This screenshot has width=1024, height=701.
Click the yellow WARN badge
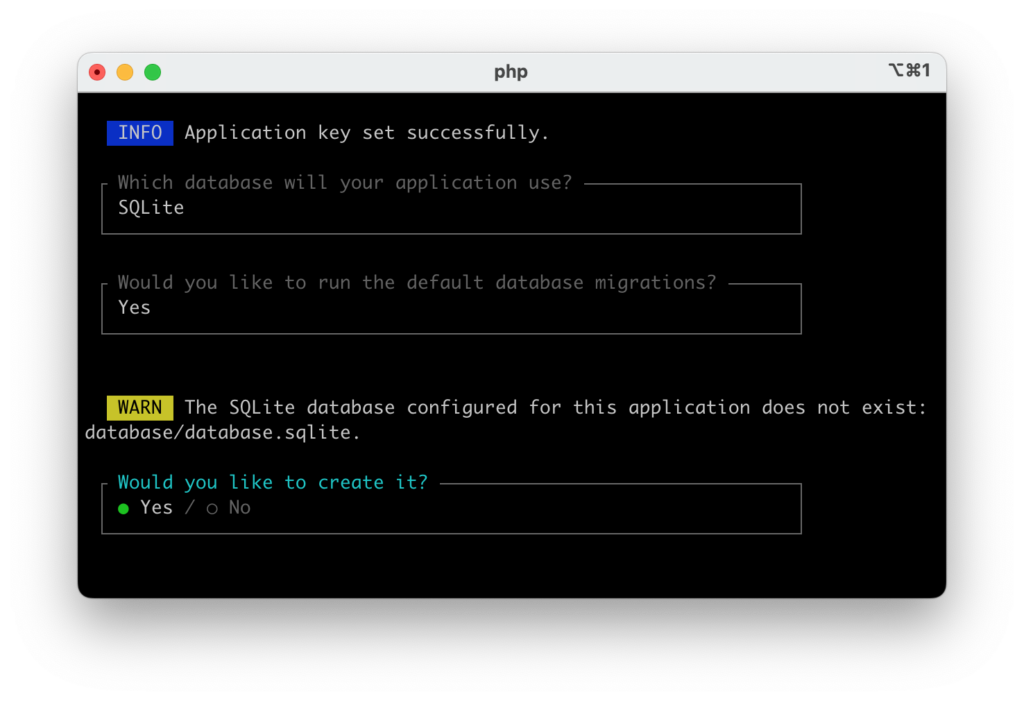pos(140,408)
